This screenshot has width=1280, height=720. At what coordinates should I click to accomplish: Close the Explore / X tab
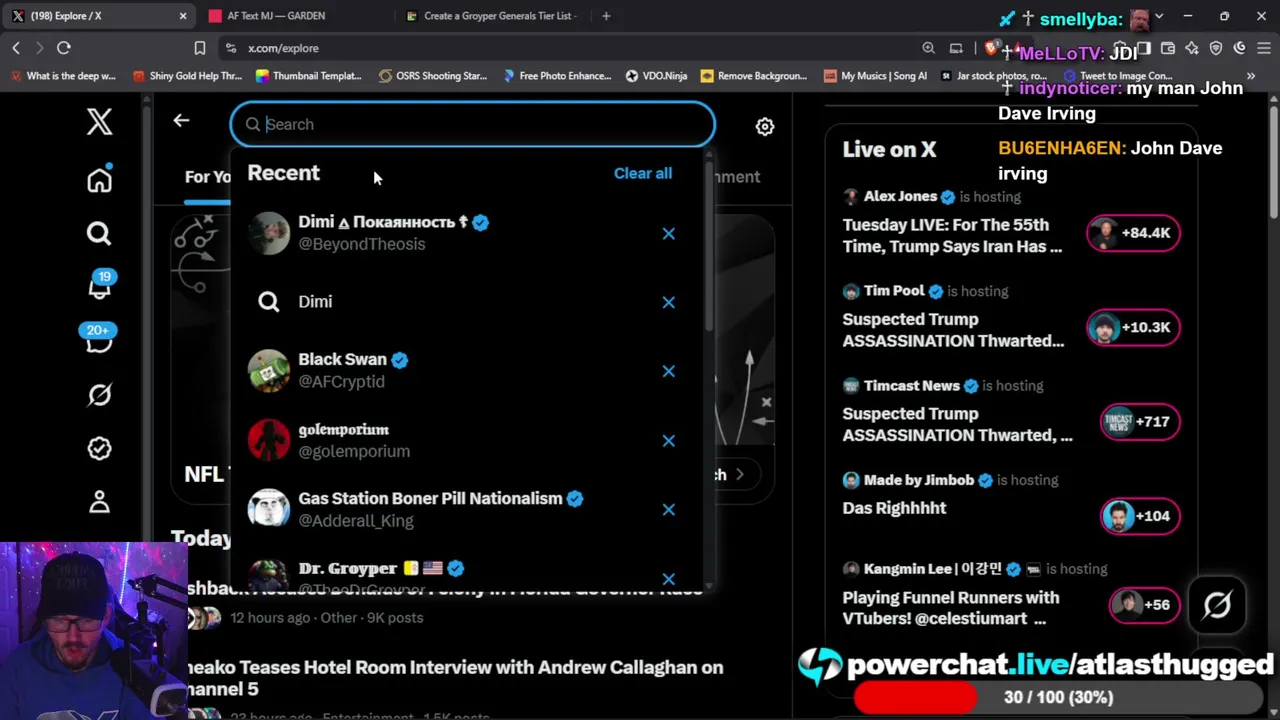pos(183,16)
